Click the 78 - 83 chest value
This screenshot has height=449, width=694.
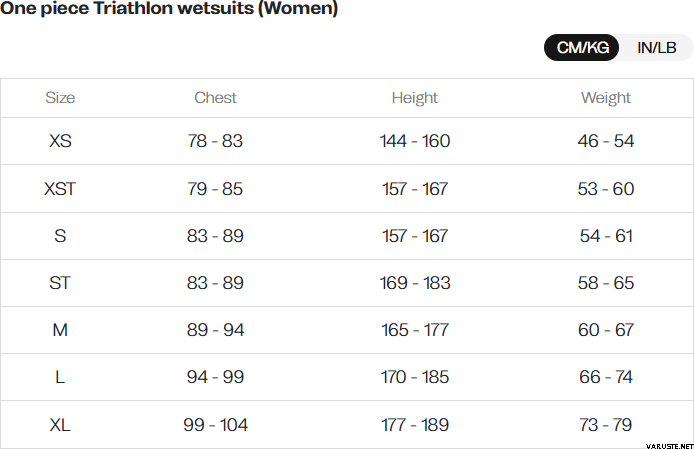point(215,141)
